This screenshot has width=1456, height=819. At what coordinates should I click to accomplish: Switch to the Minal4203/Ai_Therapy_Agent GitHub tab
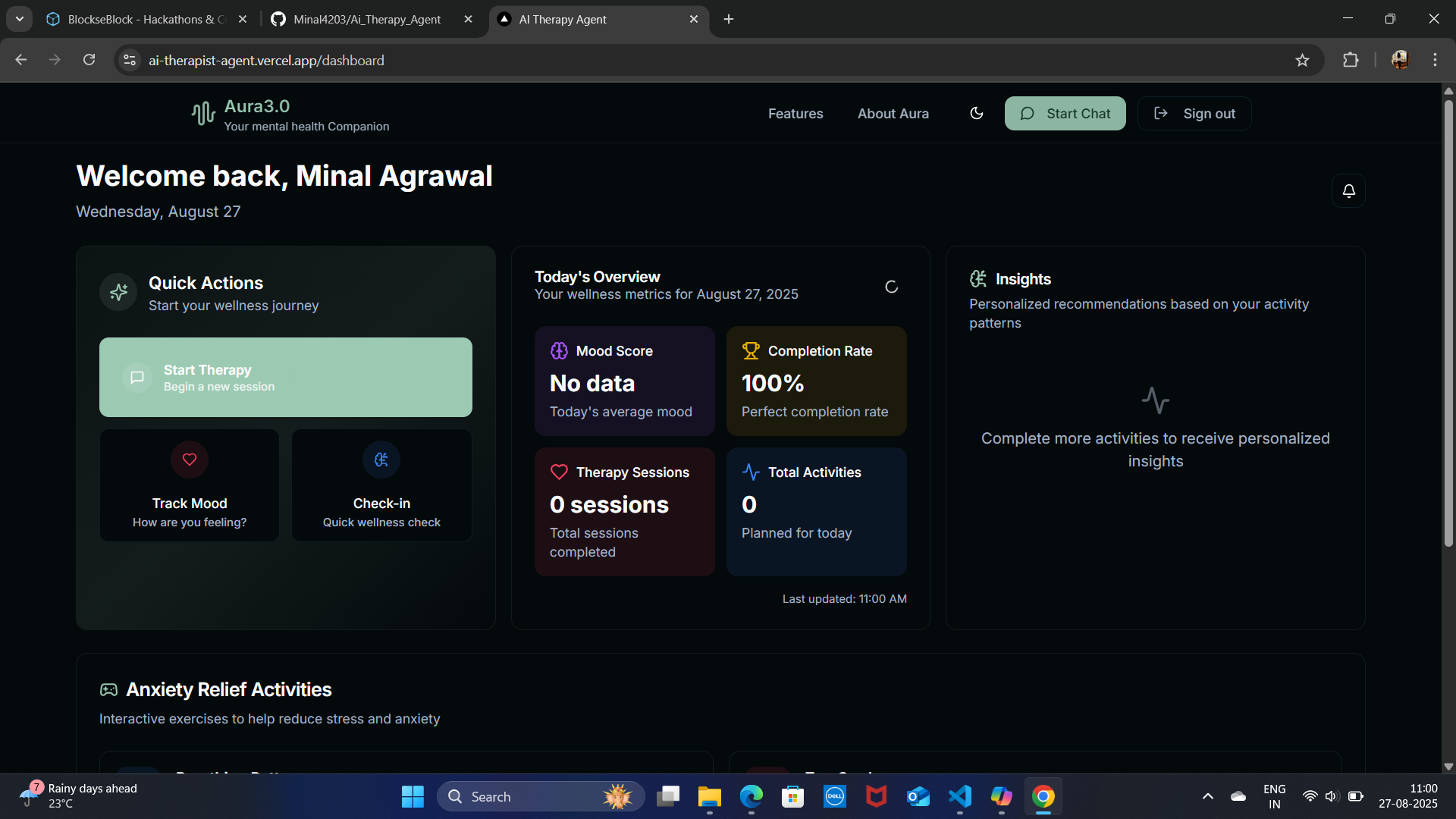[x=367, y=19]
